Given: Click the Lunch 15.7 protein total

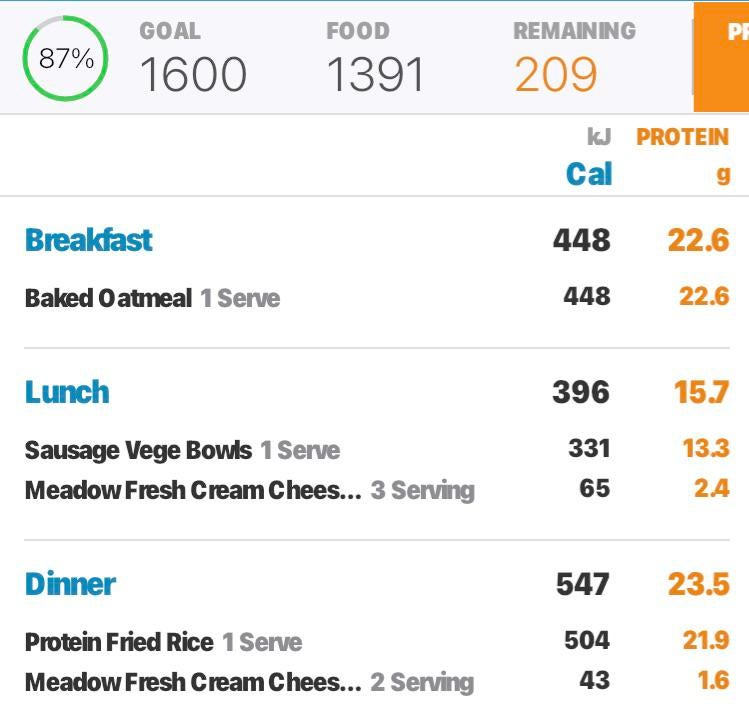Looking at the screenshot, I should (701, 392).
